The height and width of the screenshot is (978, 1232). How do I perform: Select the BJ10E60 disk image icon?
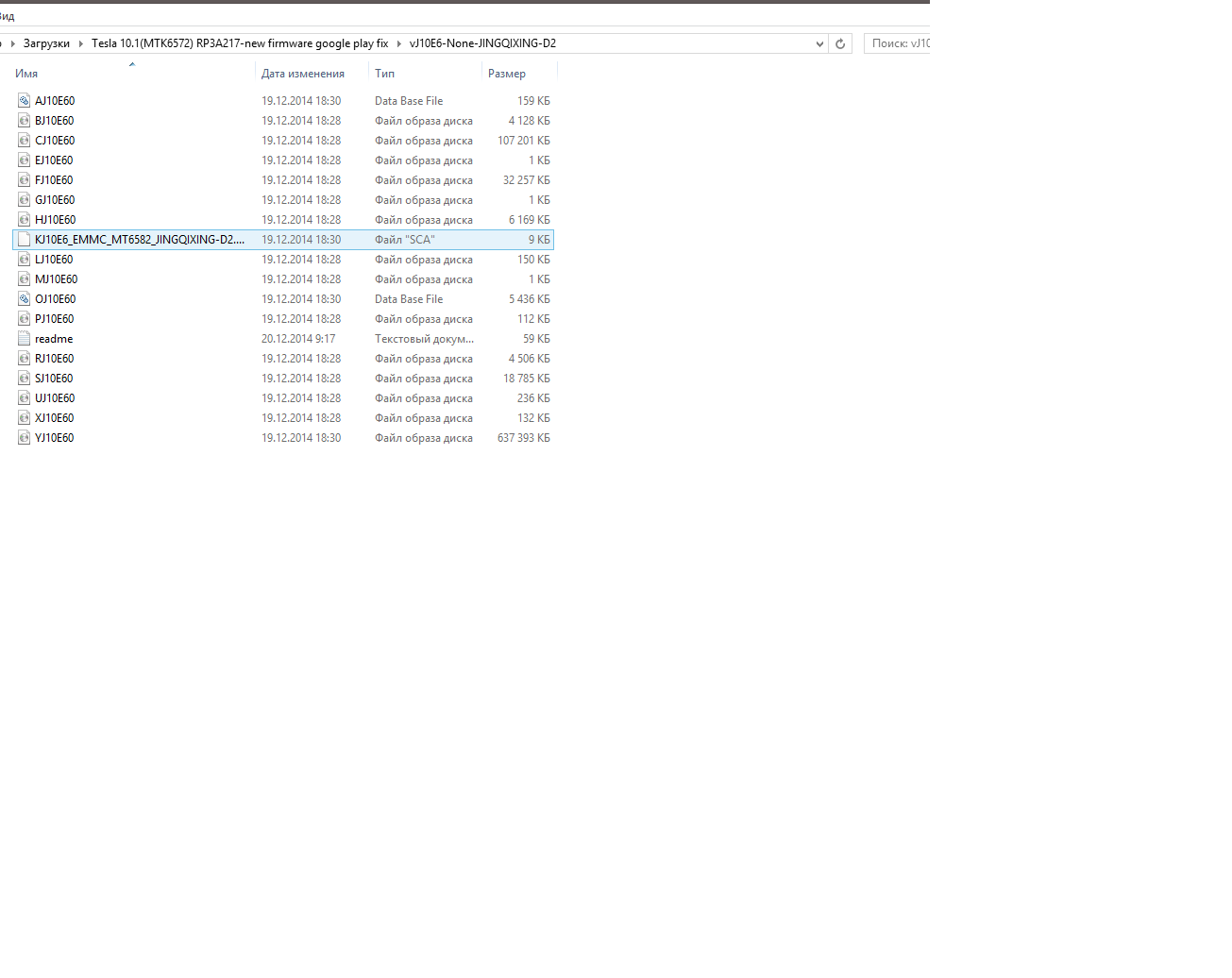[x=25, y=120]
